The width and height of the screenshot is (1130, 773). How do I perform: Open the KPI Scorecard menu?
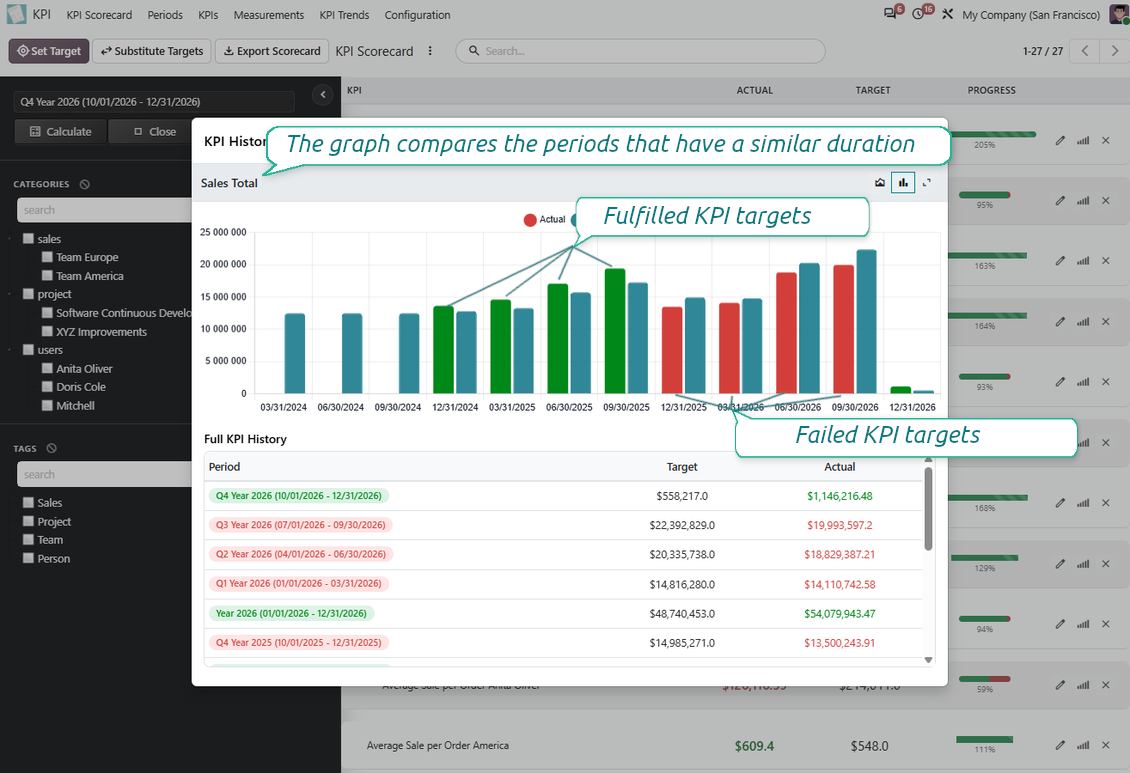pos(99,14)
